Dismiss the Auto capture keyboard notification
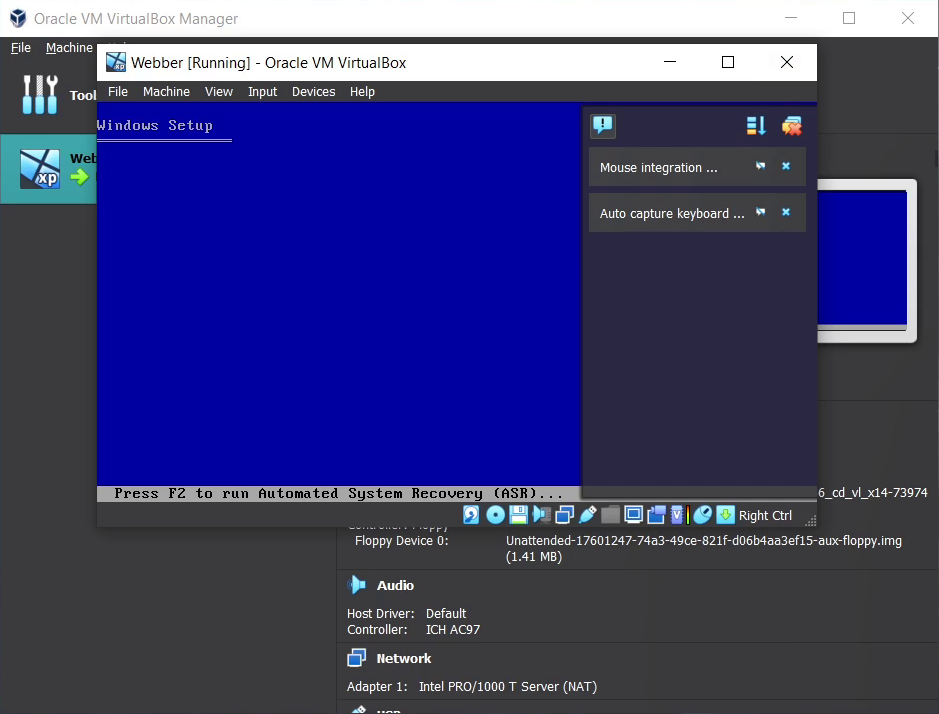Screen dimensions: 939x714 click(786, 212)
